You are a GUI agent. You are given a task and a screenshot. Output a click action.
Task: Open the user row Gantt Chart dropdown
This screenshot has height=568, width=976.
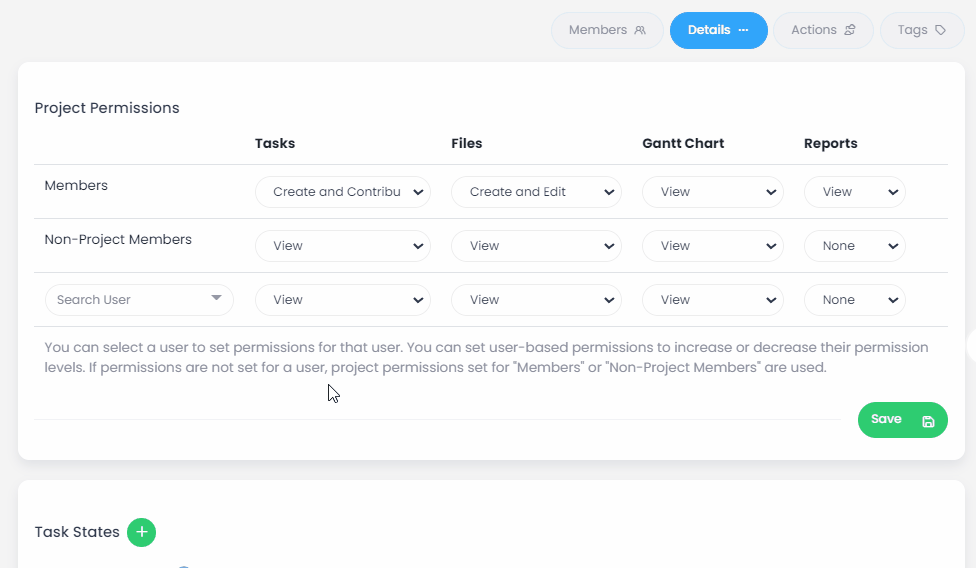(x=711, y=300)
